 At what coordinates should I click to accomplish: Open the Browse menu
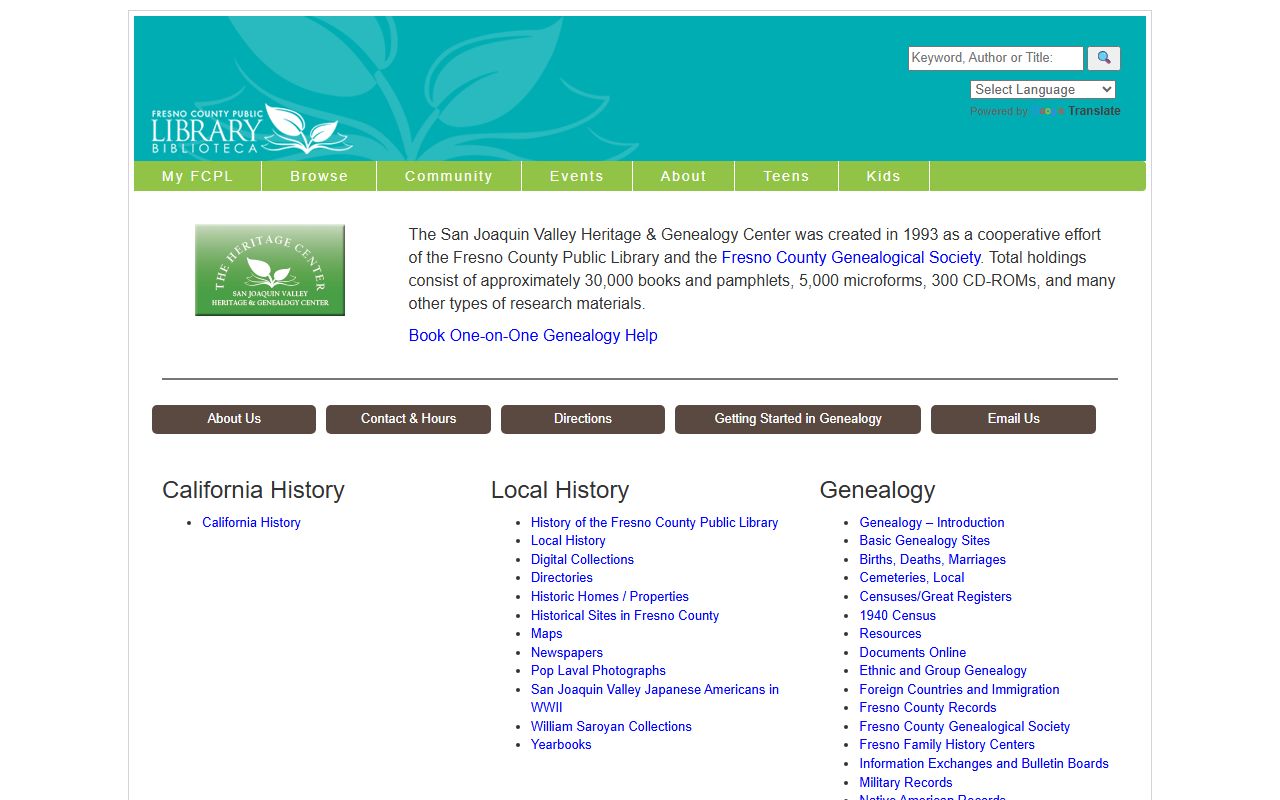[x=319, y=176]
